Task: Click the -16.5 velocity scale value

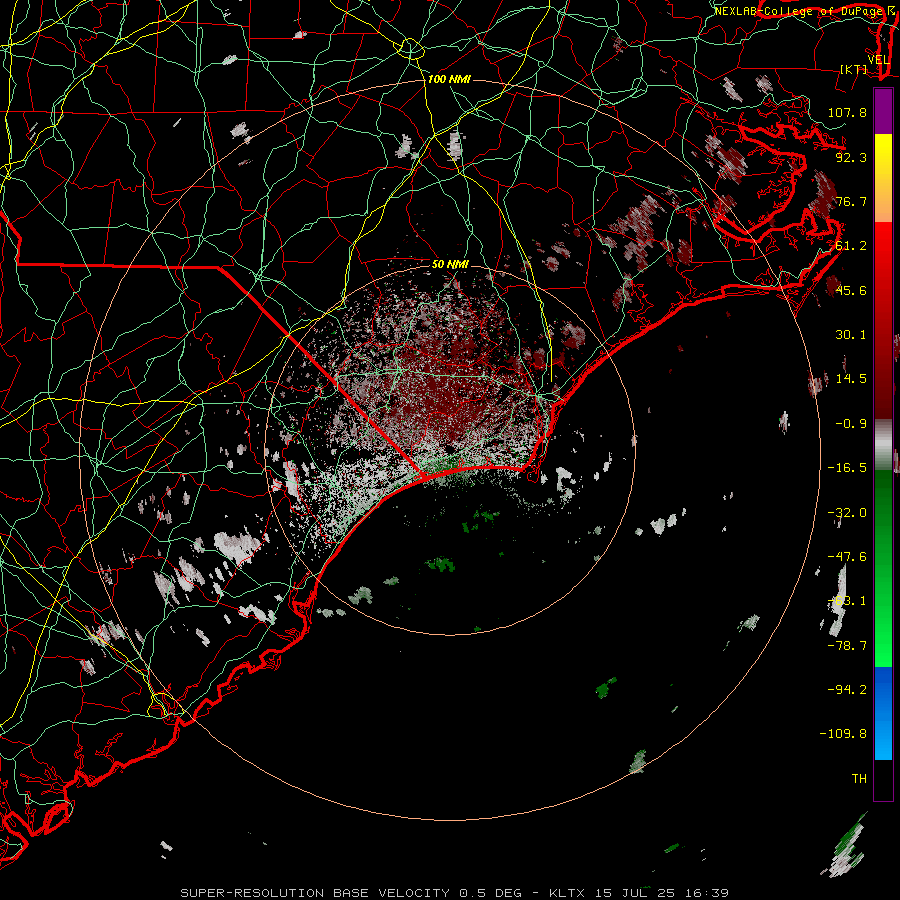Action: (847, 468)
